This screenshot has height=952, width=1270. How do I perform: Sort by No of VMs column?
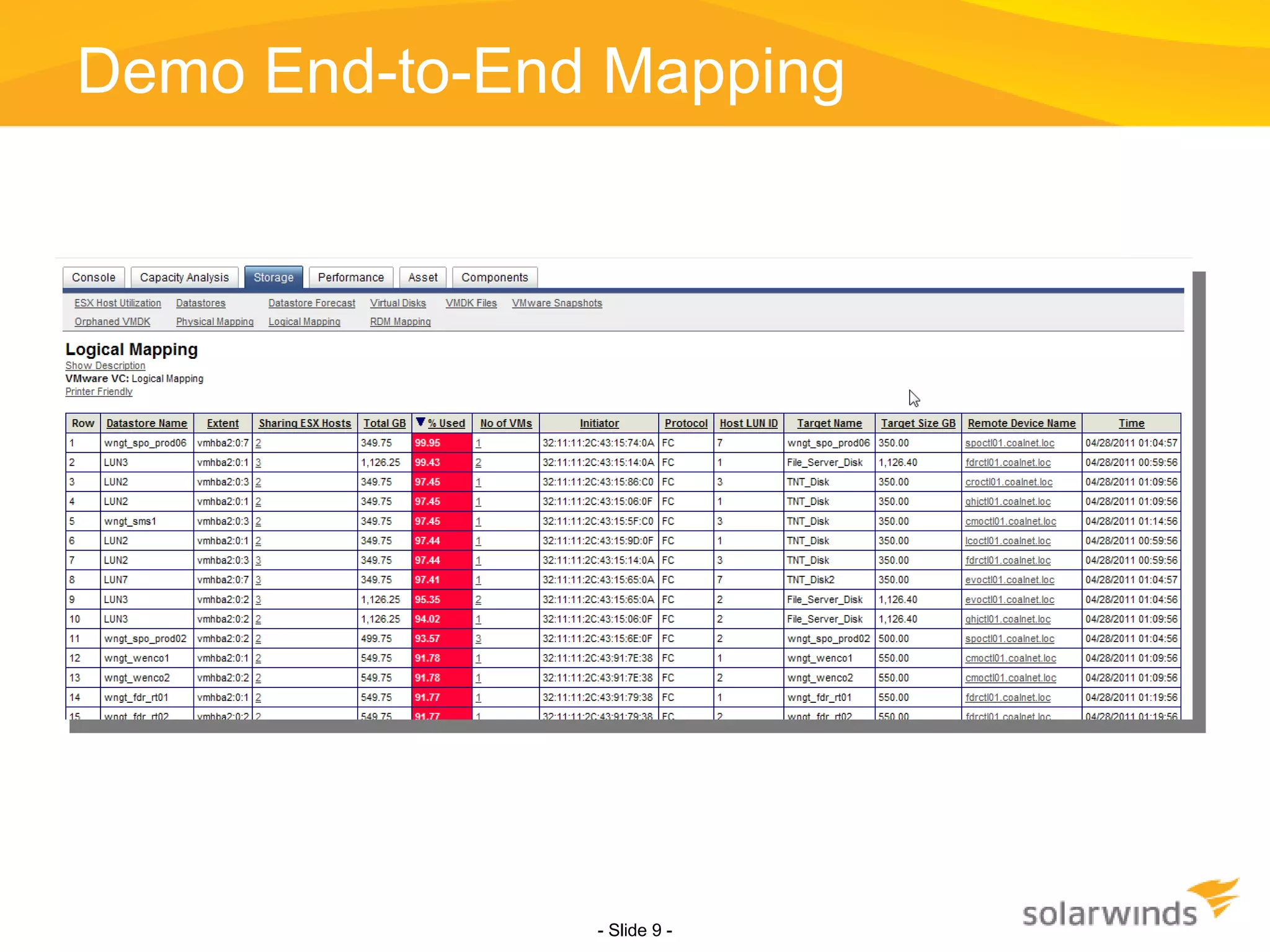click(506, 423)
